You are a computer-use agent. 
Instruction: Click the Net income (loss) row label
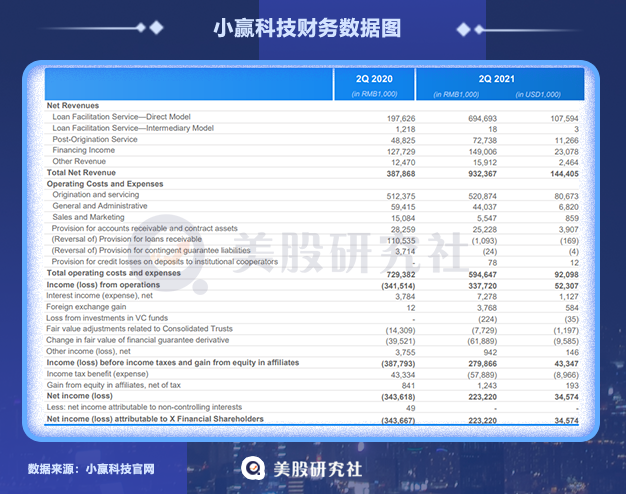point(79,396)
